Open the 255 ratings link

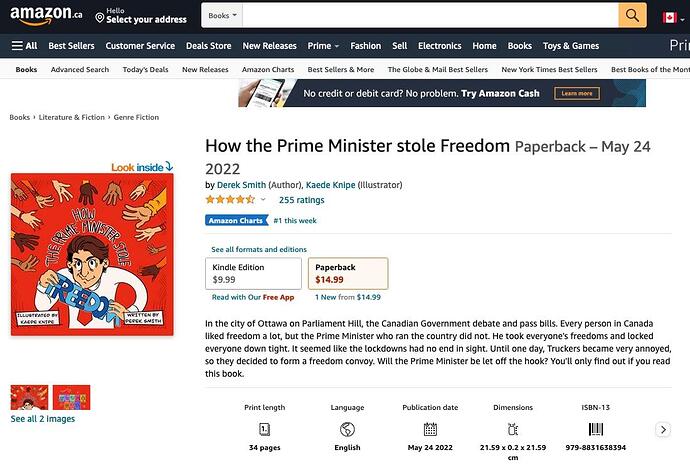tap(301, 200)
